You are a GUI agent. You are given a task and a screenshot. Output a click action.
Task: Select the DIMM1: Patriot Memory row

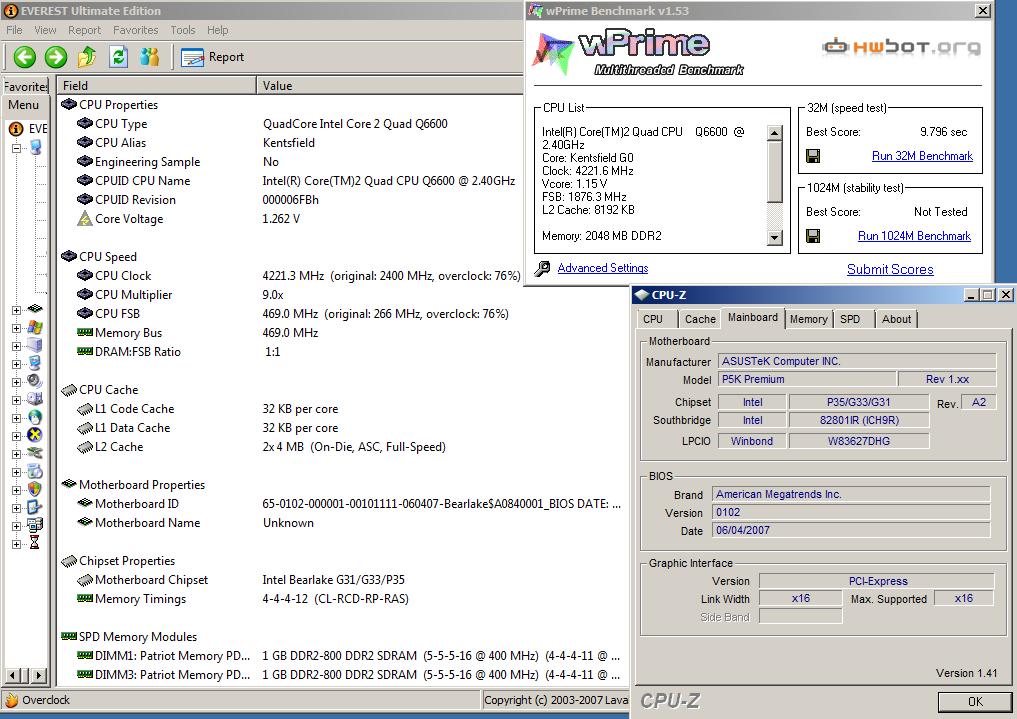click(x=342, y=656)
